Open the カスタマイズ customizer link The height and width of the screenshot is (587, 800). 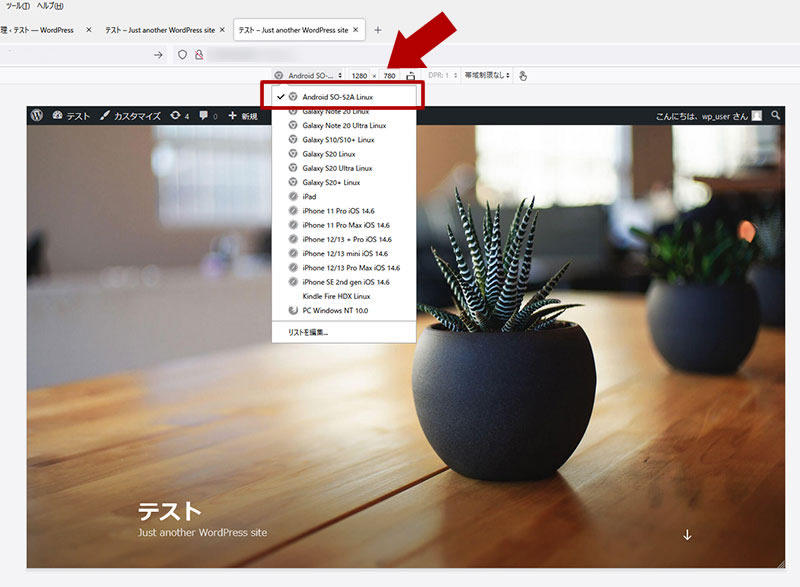pyautogui.click(x=131, y=116)
